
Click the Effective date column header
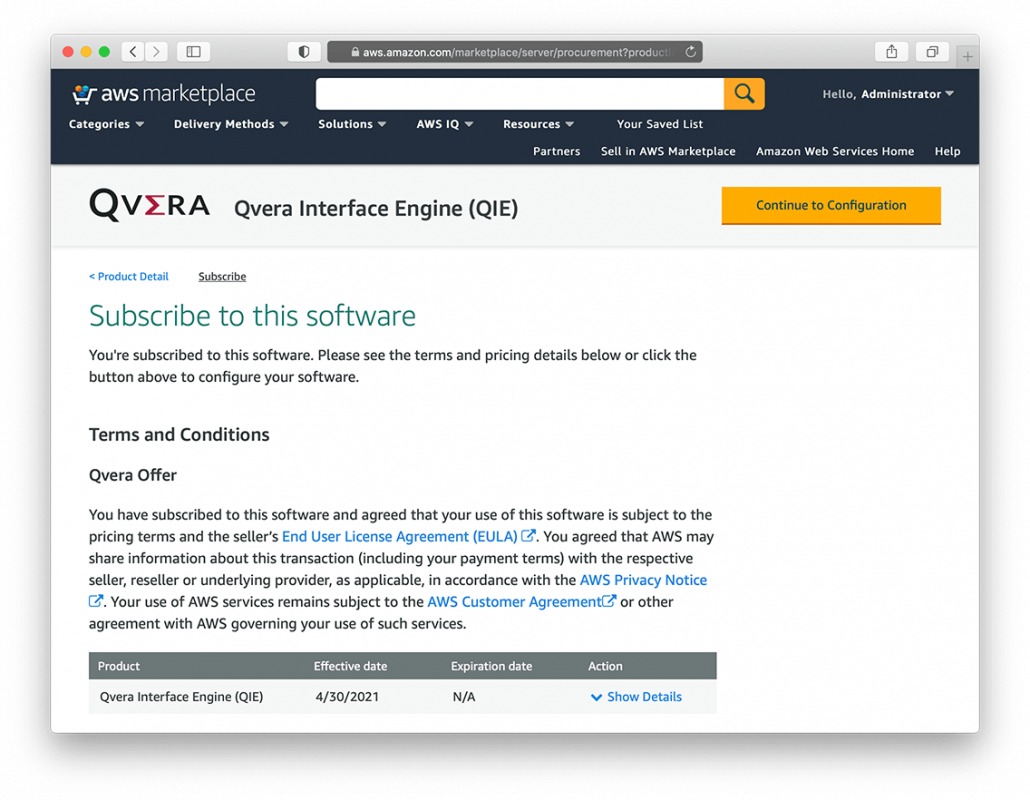point(350,666)
